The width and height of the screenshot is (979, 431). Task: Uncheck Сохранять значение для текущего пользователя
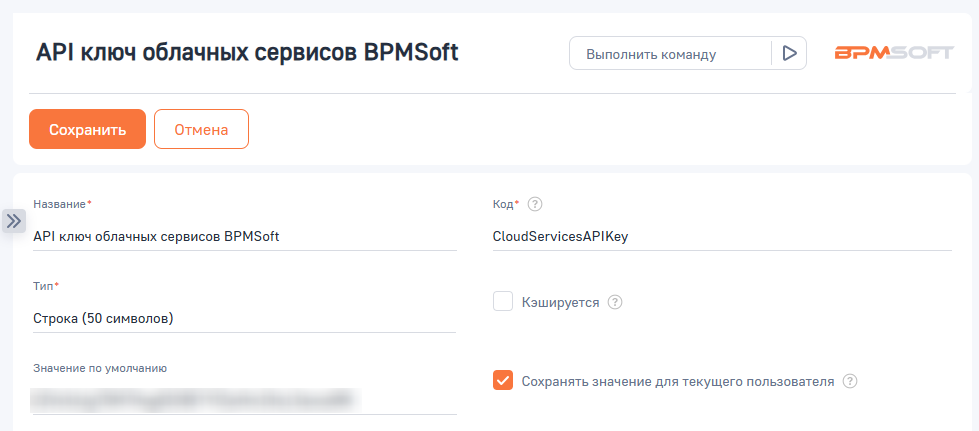coord(503,380)
